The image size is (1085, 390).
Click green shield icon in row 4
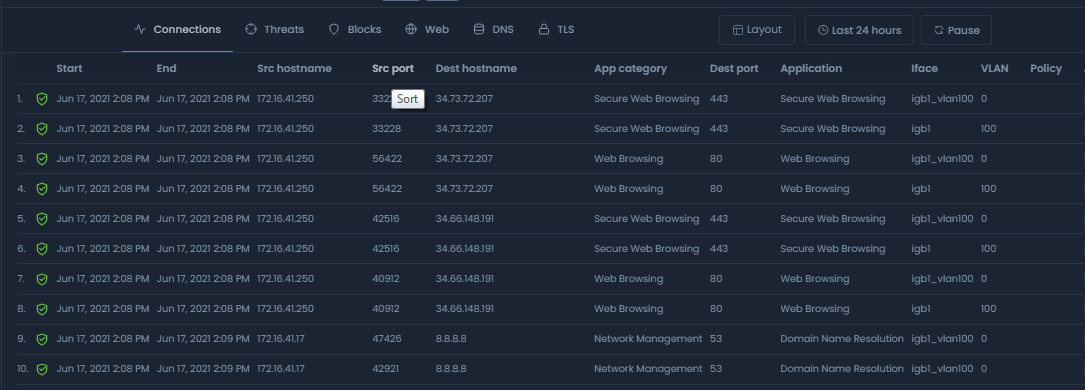click(42, 189)
